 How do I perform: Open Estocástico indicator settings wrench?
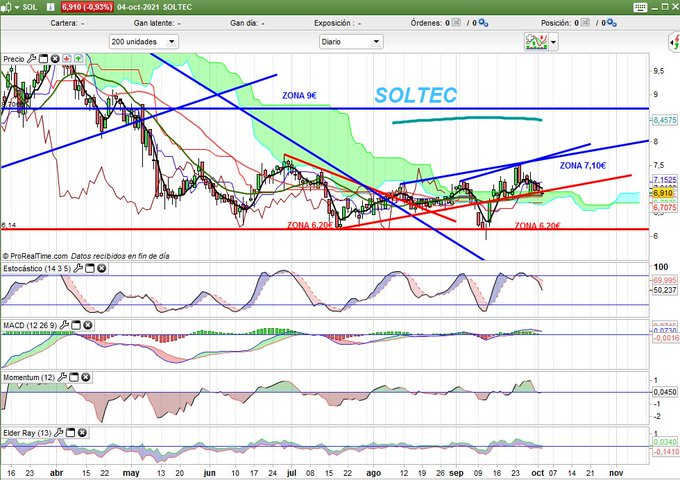point(78,268)
